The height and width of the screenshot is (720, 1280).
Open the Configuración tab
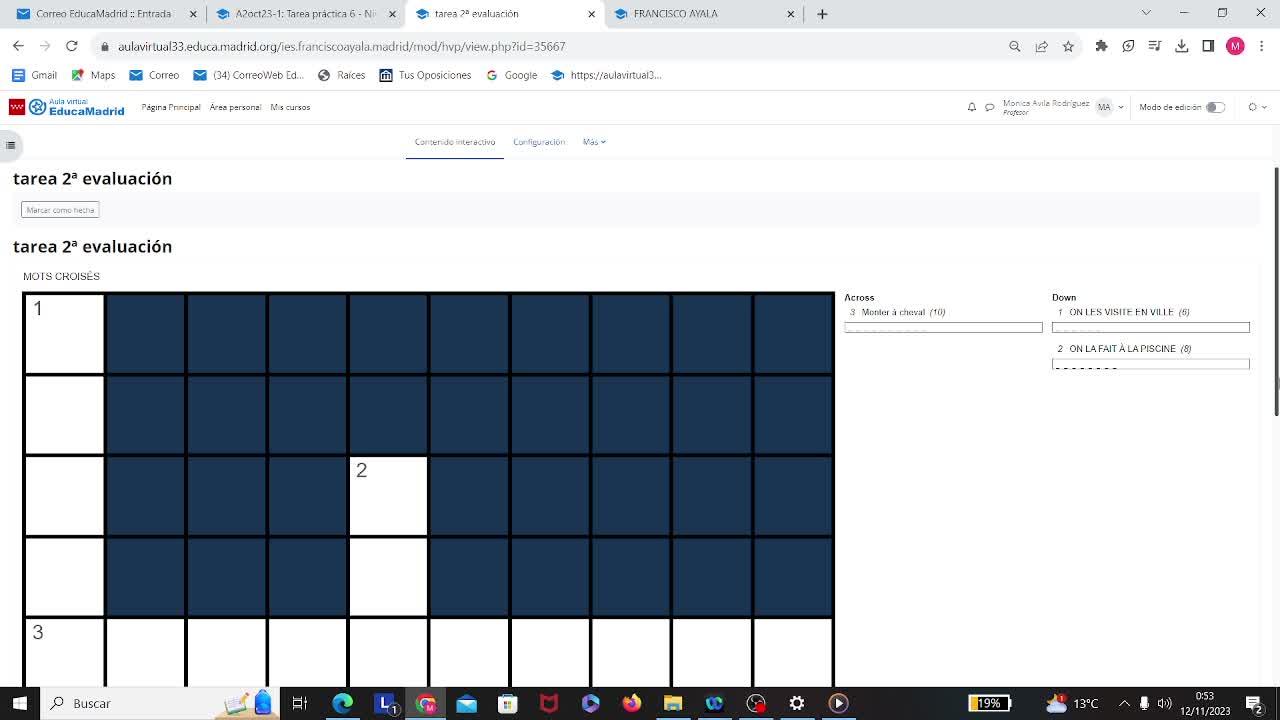[539, 142]
